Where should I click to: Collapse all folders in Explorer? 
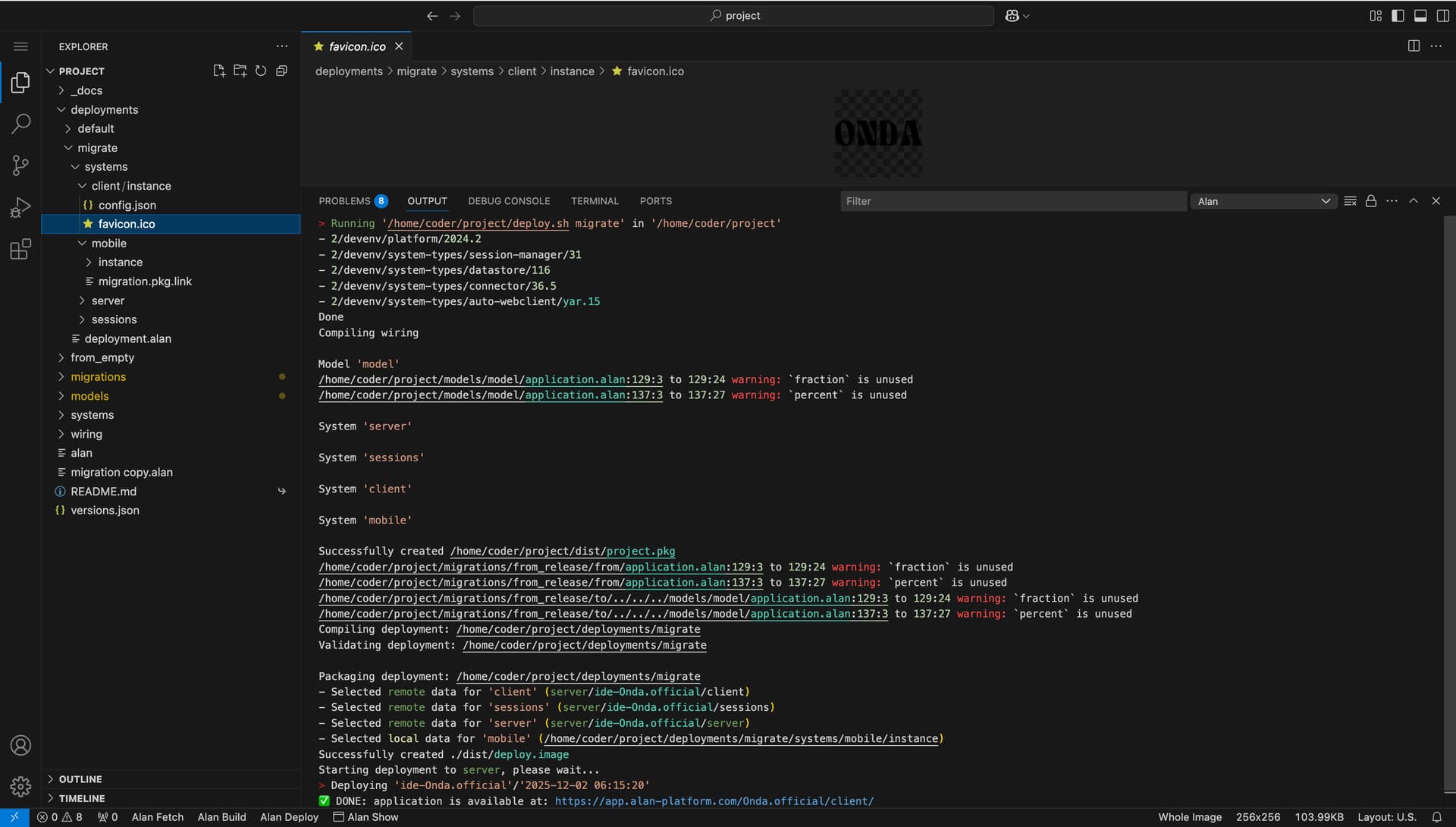[281, 71]
